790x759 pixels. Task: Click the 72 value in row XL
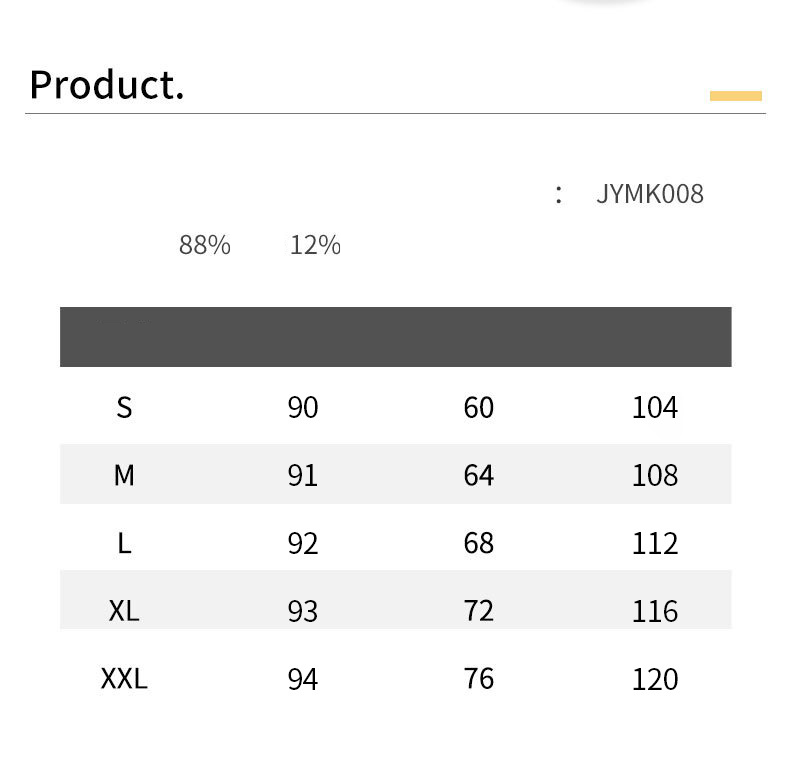[479, 611]
